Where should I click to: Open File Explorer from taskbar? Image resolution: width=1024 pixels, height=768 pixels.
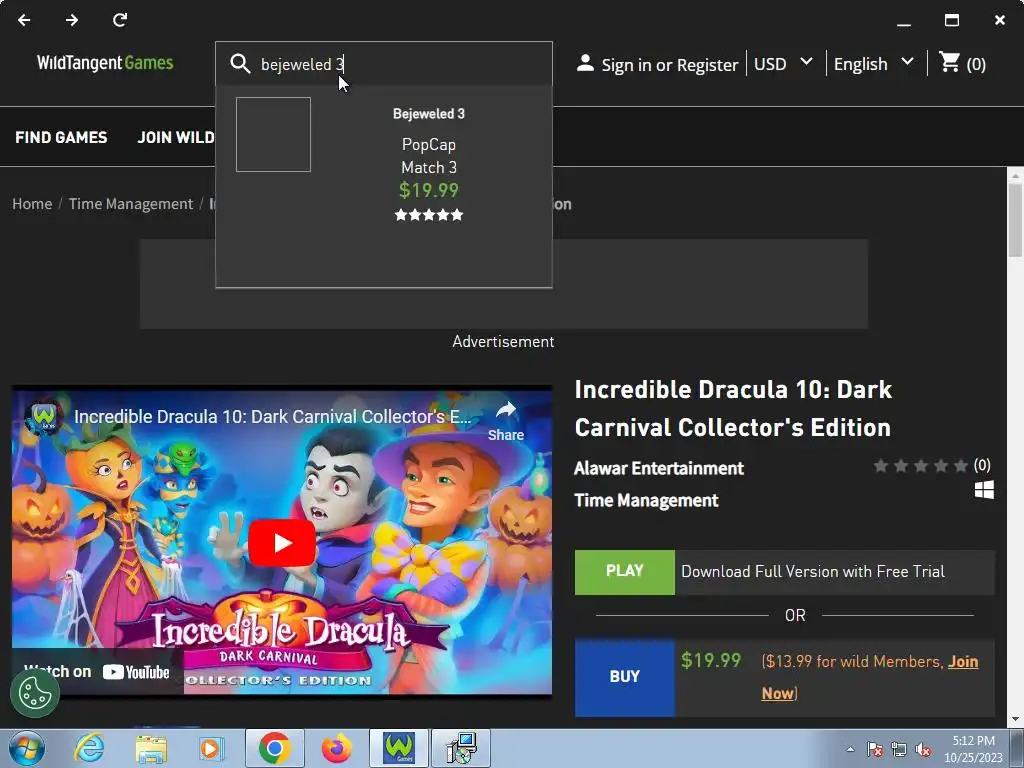tap(150, 748)
